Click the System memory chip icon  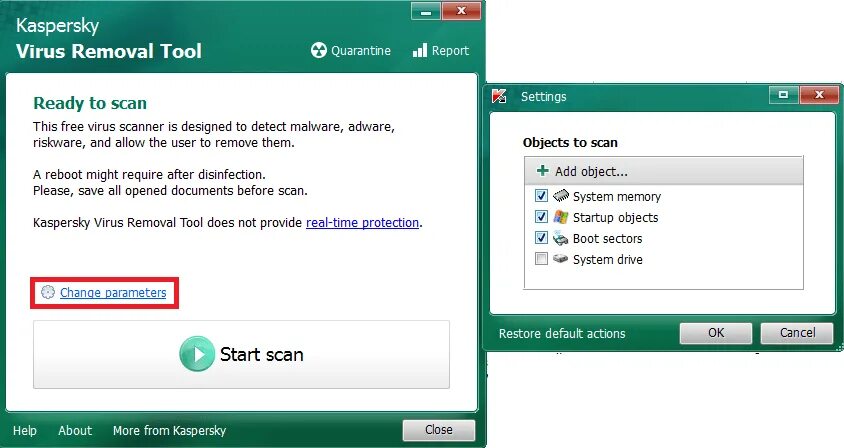[560, 195]
